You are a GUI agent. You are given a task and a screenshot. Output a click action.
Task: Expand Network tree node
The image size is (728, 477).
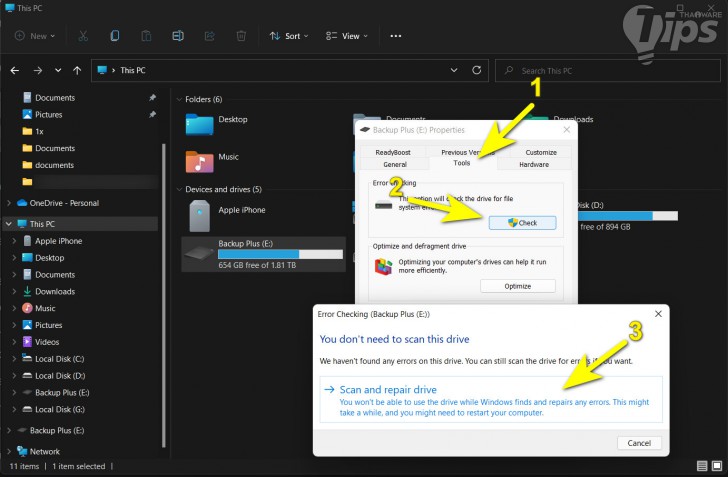(9, 451)
